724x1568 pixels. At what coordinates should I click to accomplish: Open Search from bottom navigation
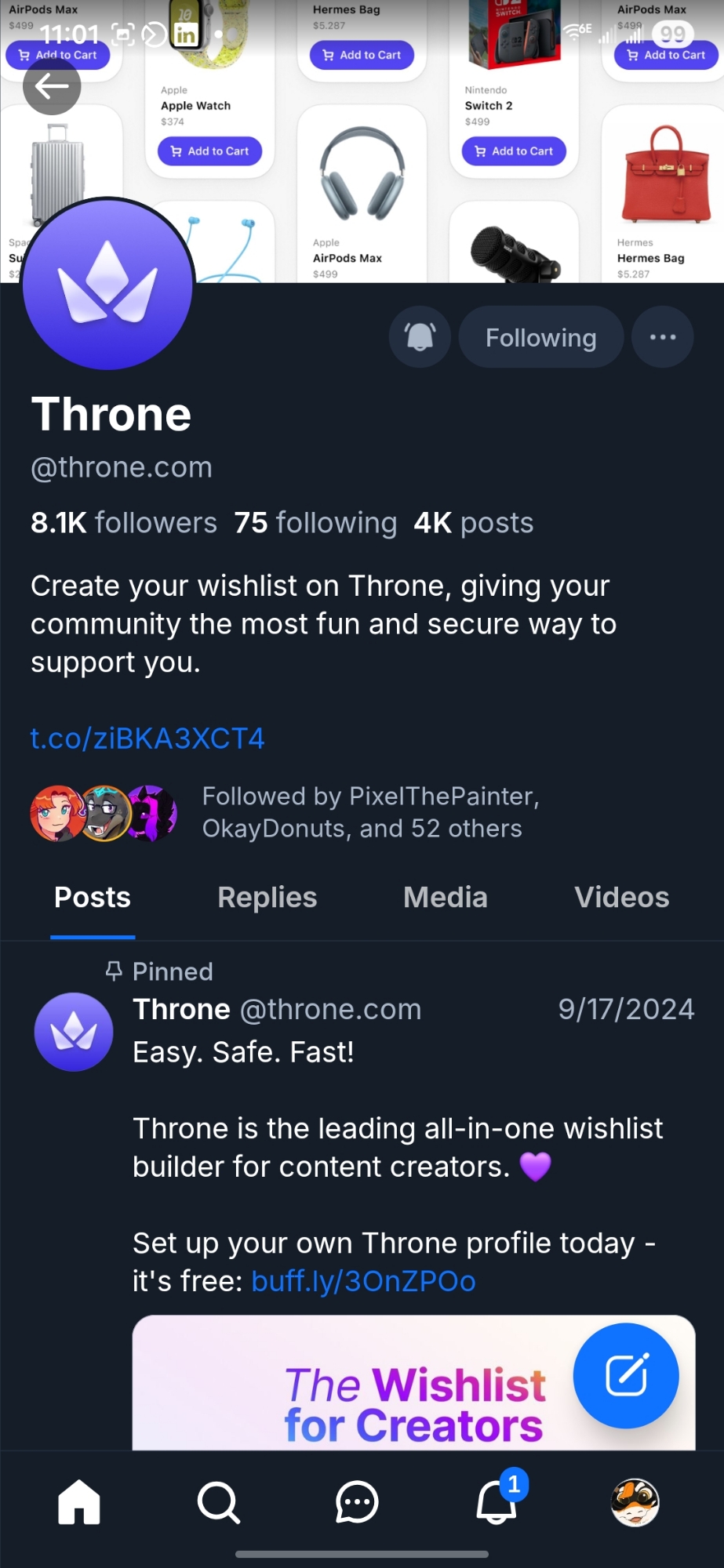(x=218, y=1502)
